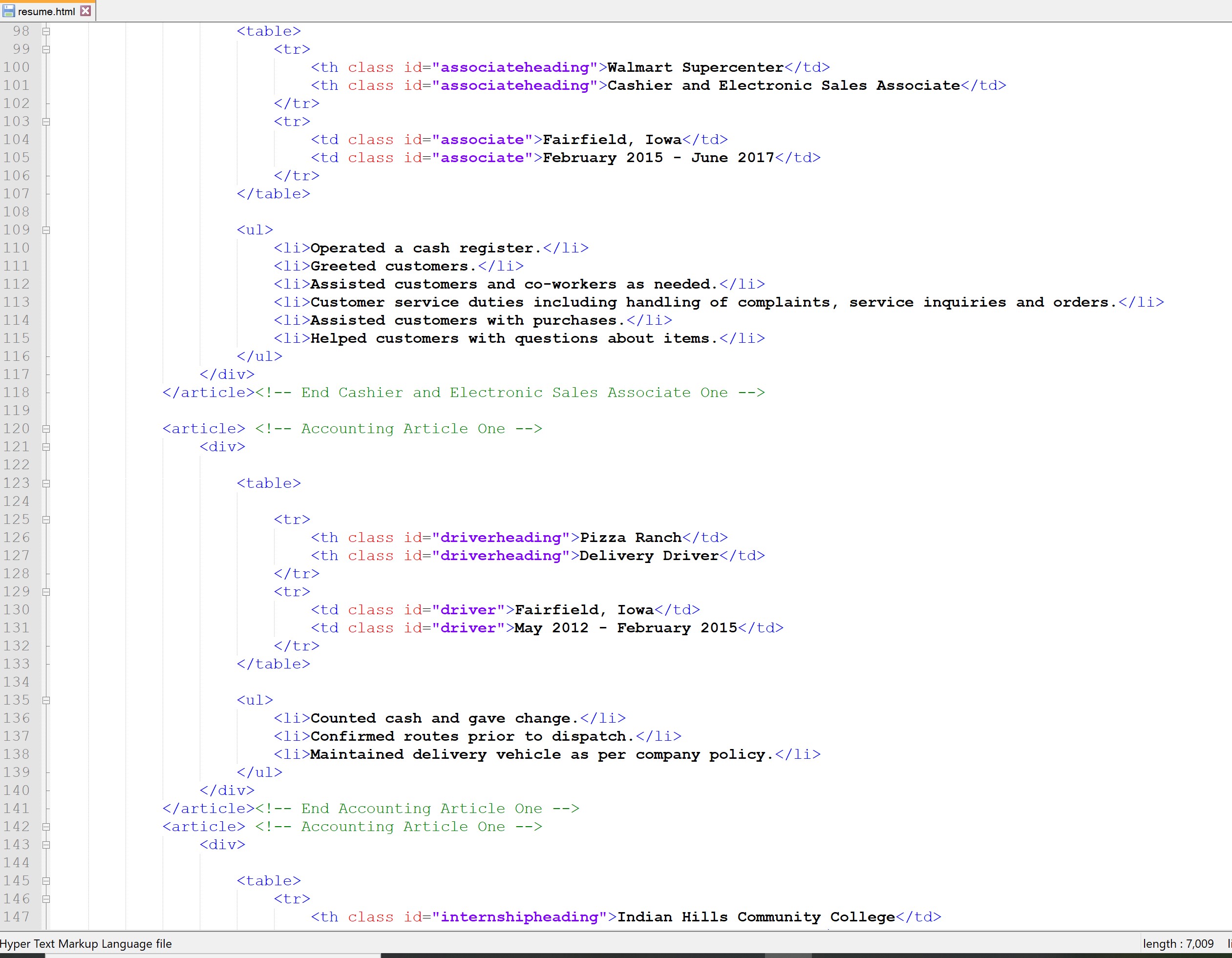Click 'Maintained delivery vehicle as per company policy.' text
Image resolution: width=1232 pixels, height=958 pixels.
click(542, 754)
